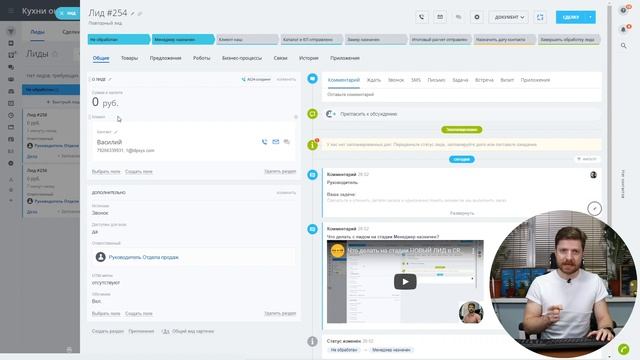Close the lead slider with blue ЛИД tab

pyautogui.click(x=68, y=13)
